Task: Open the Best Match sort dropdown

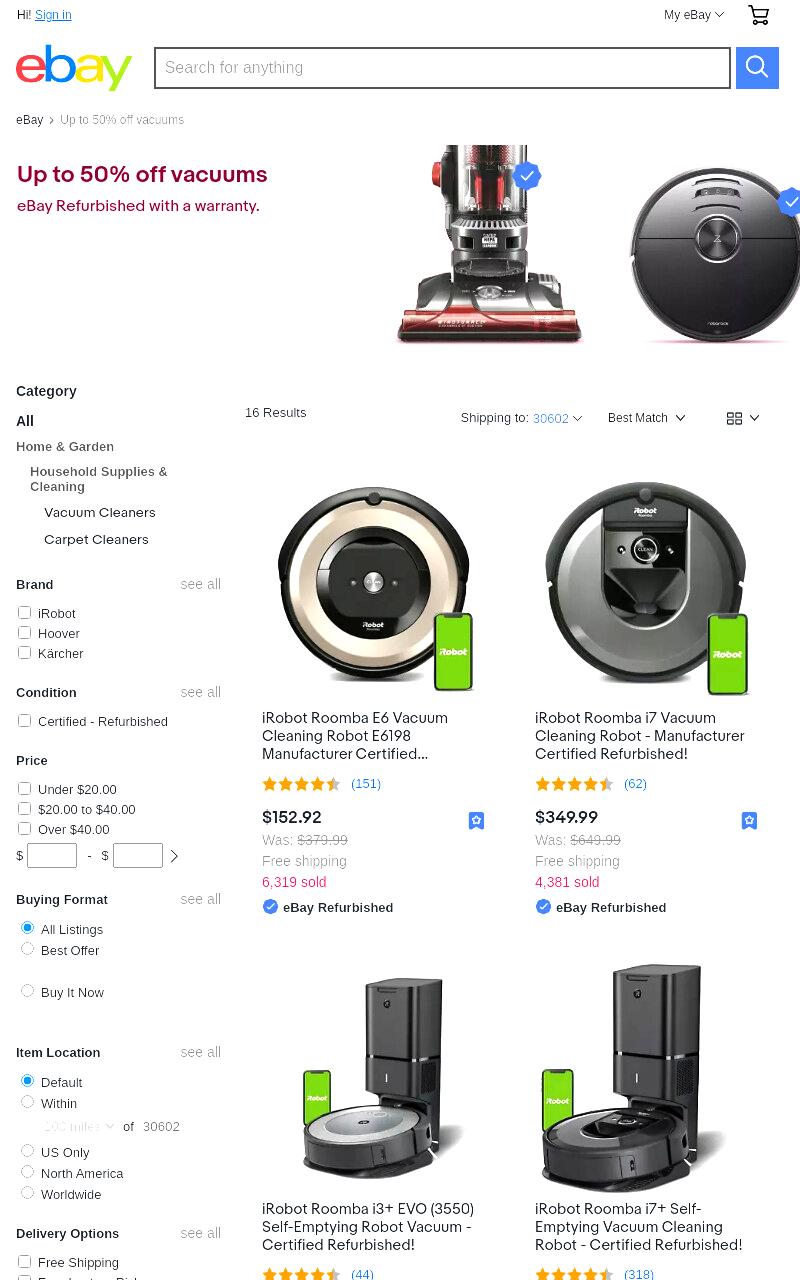Action: tap(646, 418)
